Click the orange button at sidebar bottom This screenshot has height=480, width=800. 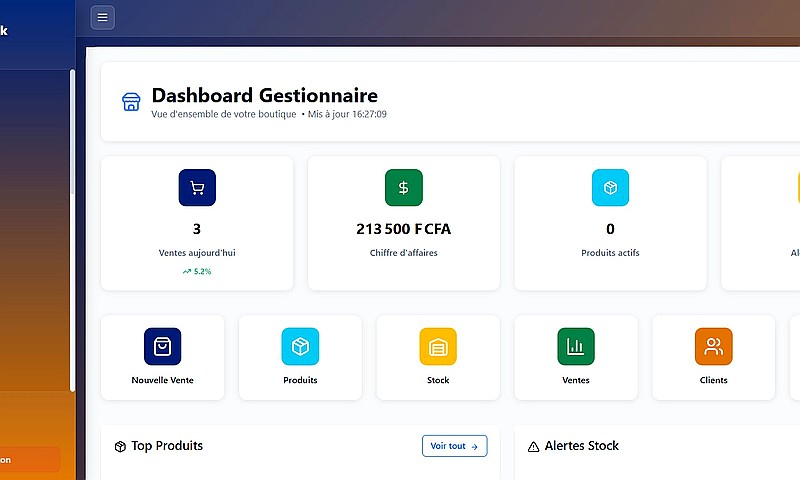tap(30, 460)
